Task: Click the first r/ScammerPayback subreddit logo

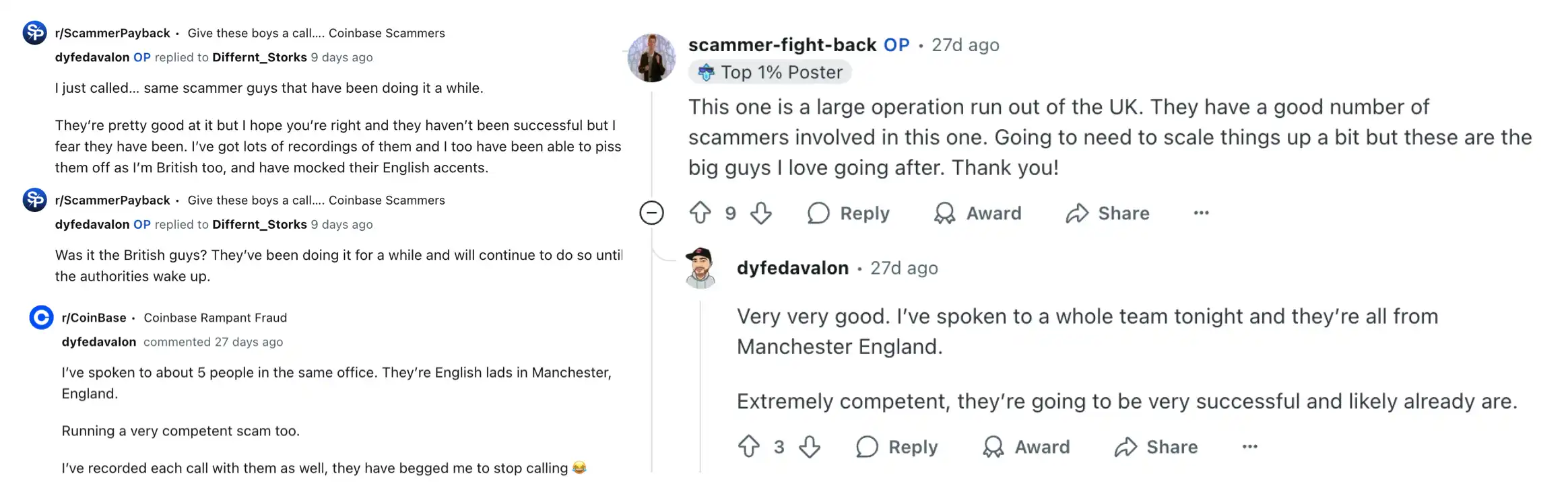Action: tap(34, 32)
